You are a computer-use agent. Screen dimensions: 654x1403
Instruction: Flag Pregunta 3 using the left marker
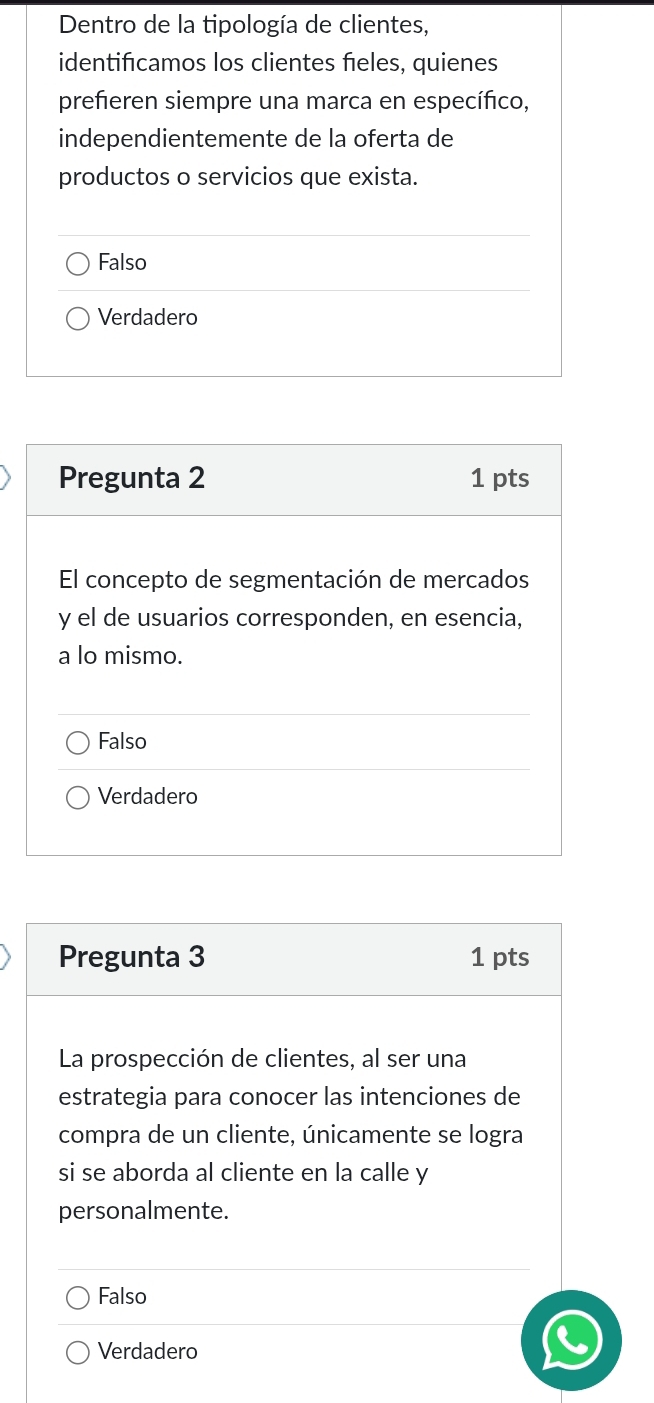[8, 958]
